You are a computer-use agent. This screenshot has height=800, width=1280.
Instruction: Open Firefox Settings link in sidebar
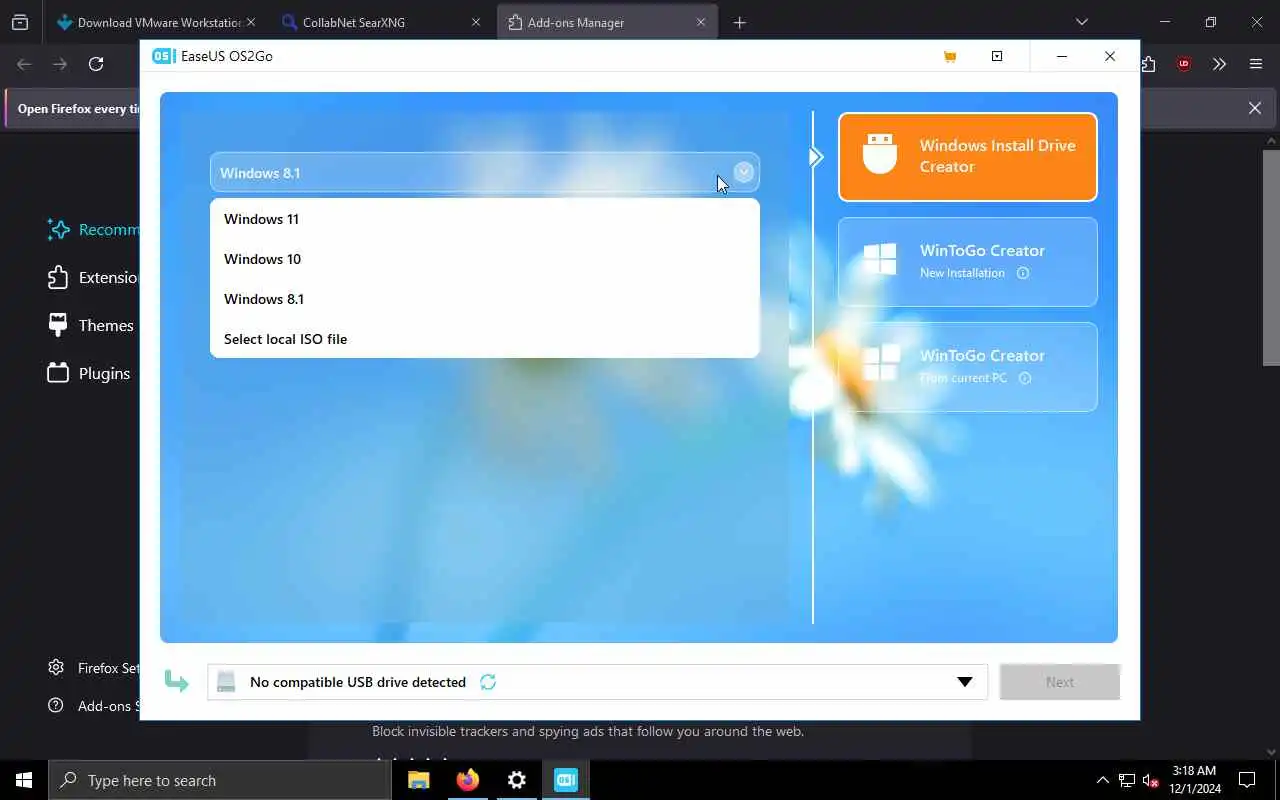[x=94, y=668]
